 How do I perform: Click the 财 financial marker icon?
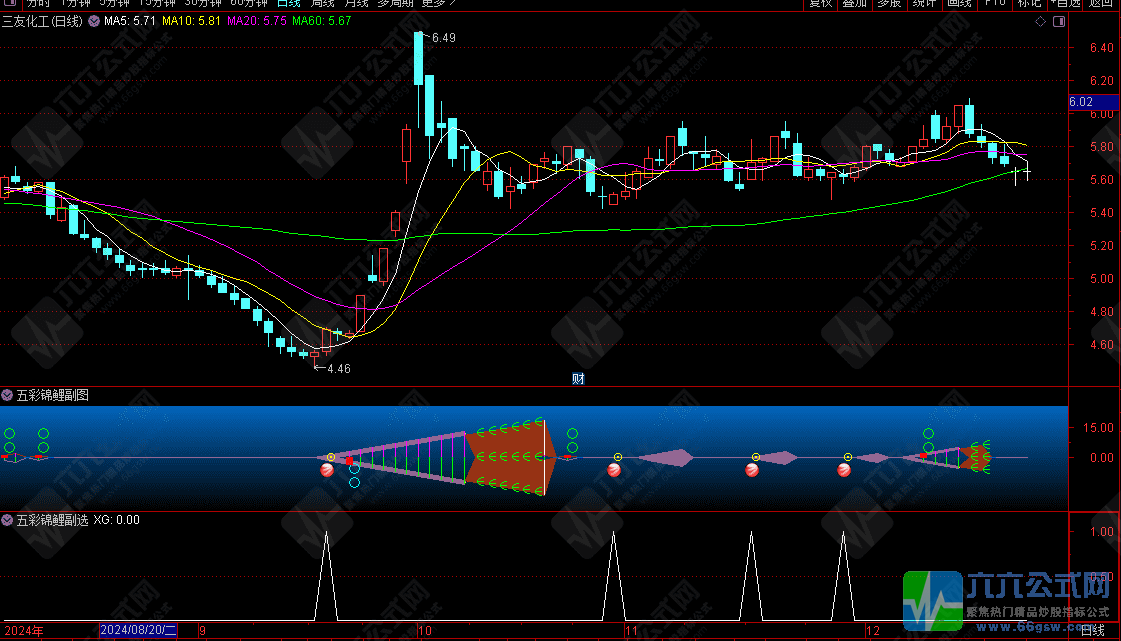[578, 378]
